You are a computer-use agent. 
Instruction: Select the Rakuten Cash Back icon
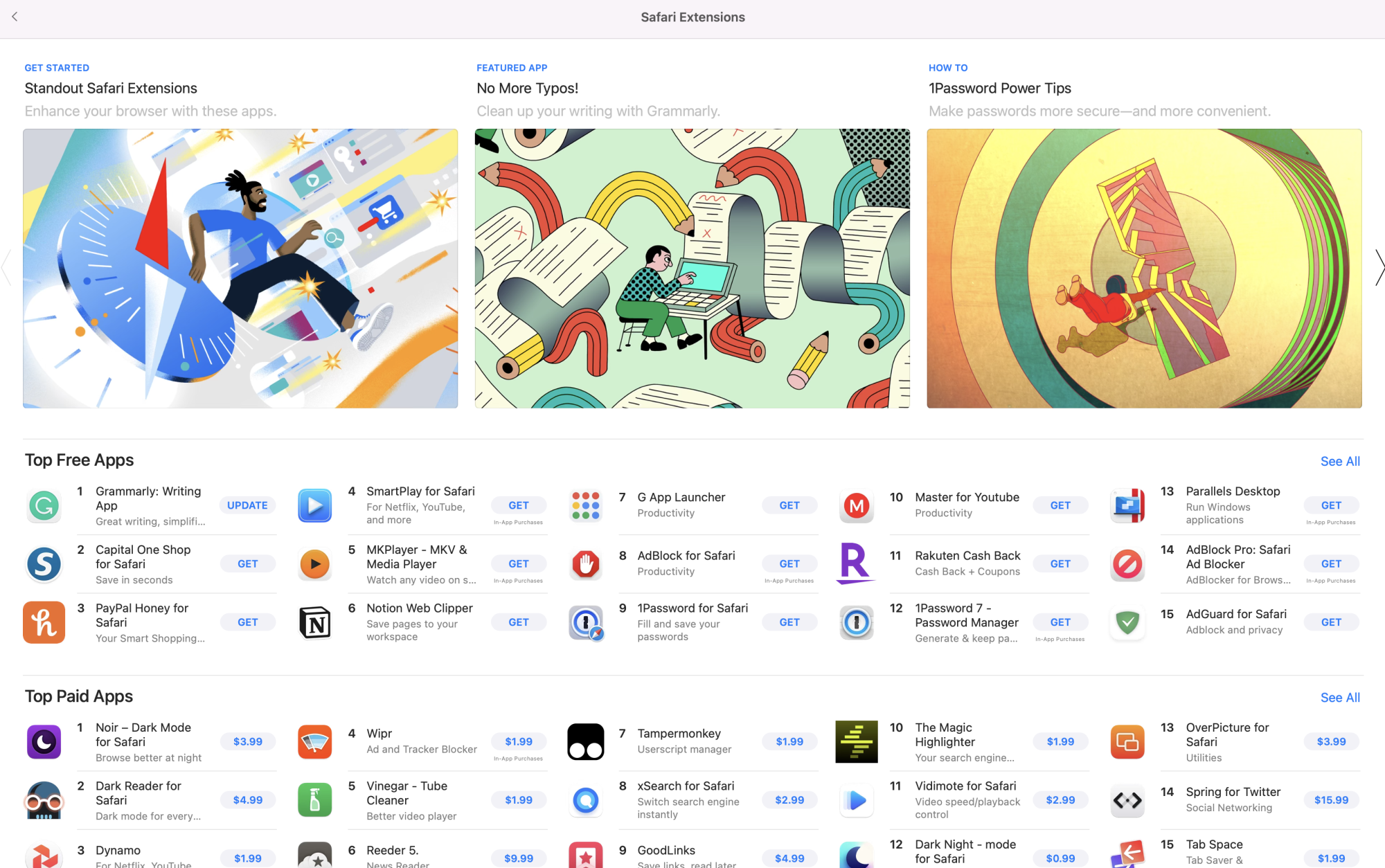point(856,563)
